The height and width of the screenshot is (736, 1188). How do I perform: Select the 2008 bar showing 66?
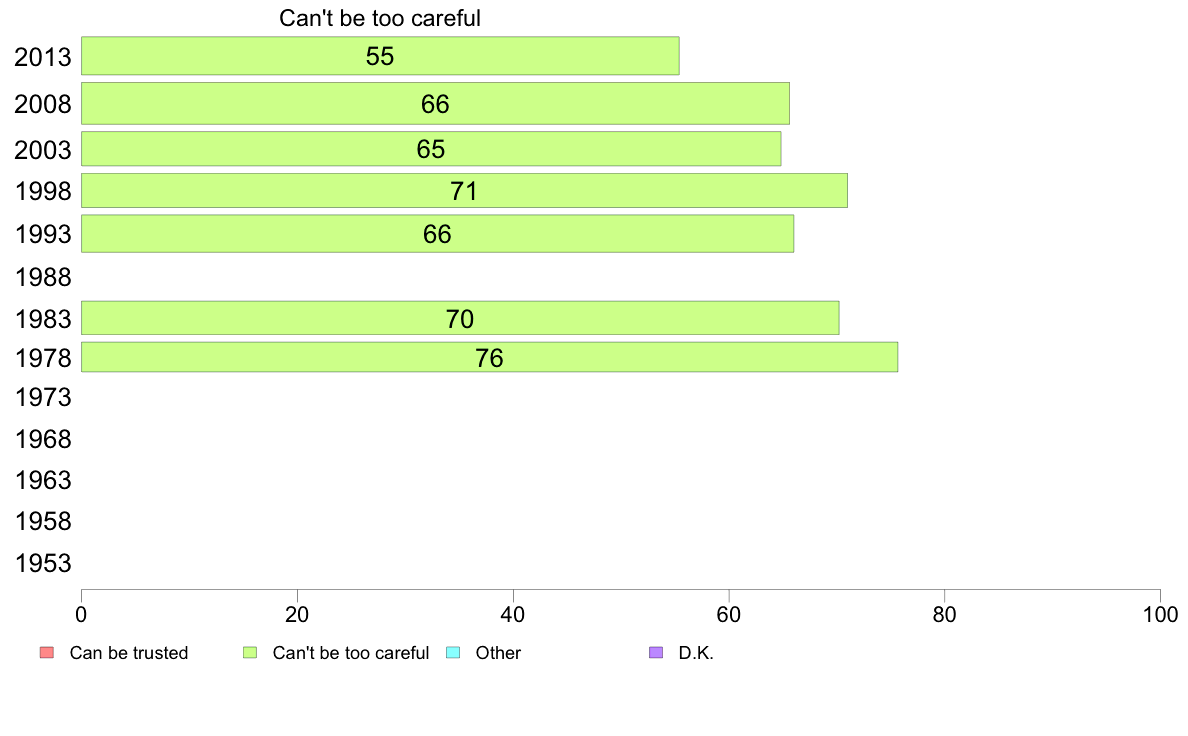(436, 104)
